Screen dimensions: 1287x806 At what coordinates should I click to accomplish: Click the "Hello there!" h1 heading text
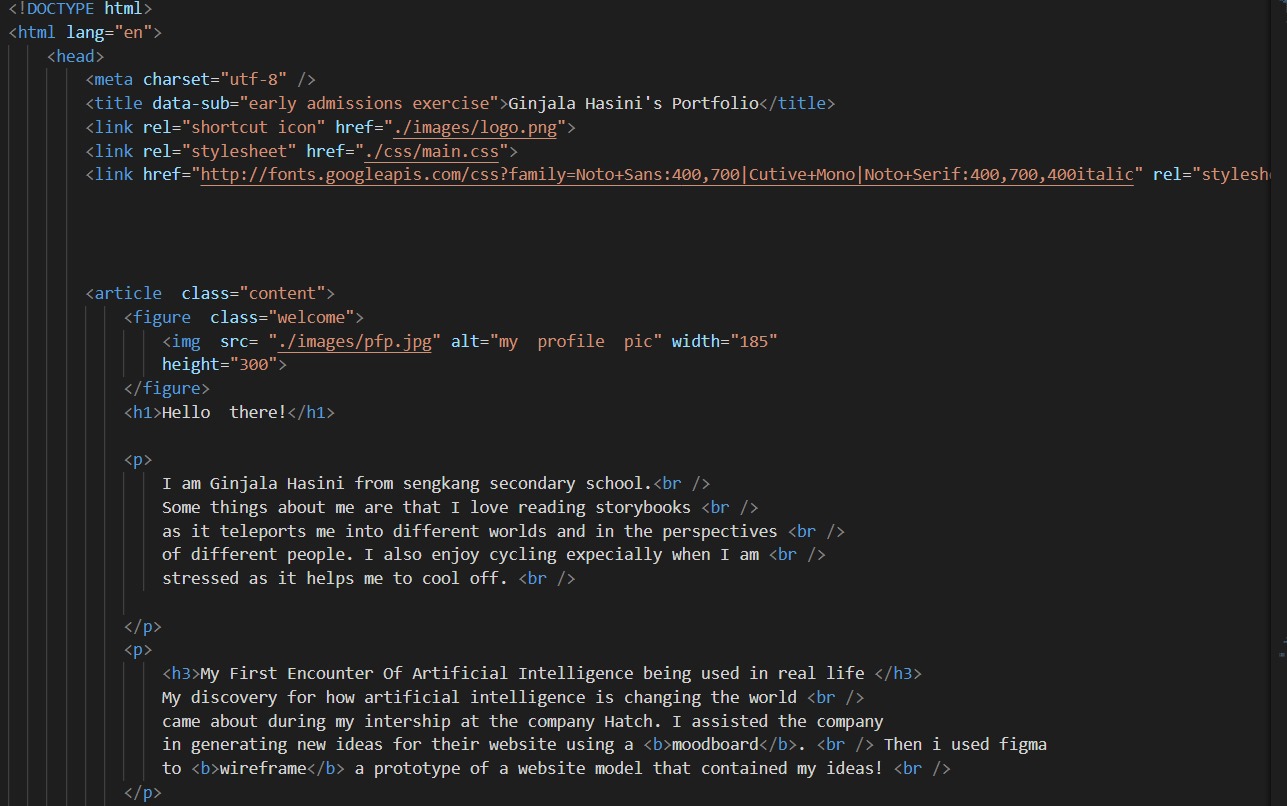click(x=224, y=412)
